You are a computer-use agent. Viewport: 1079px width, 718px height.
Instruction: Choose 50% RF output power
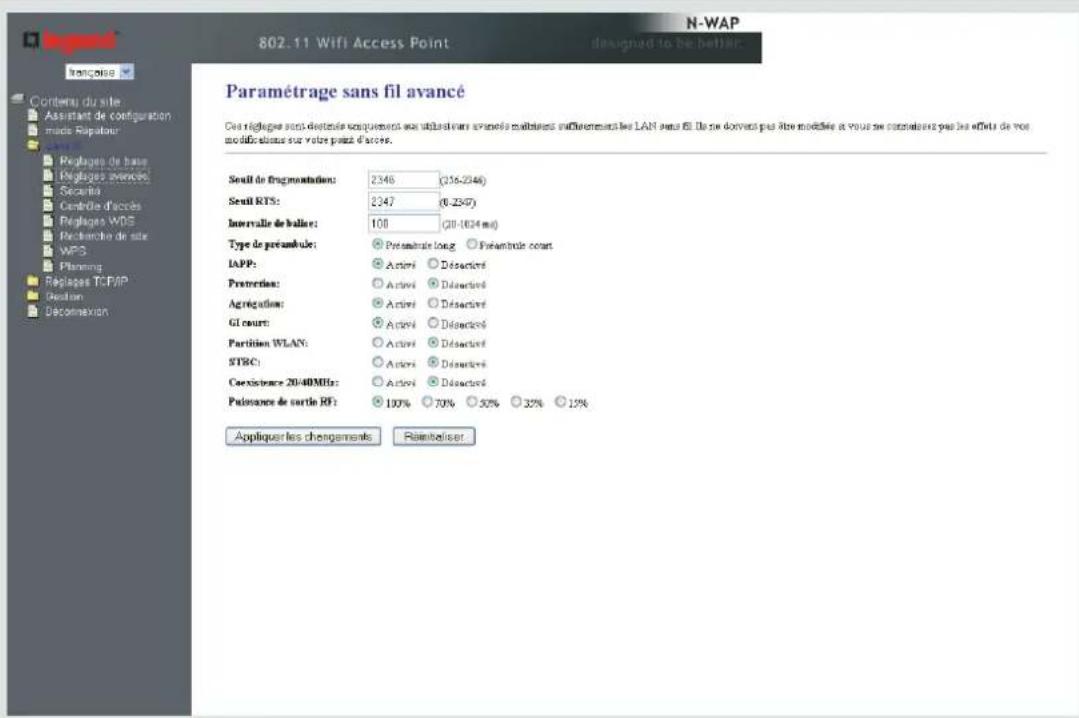(x=471, y=401)
